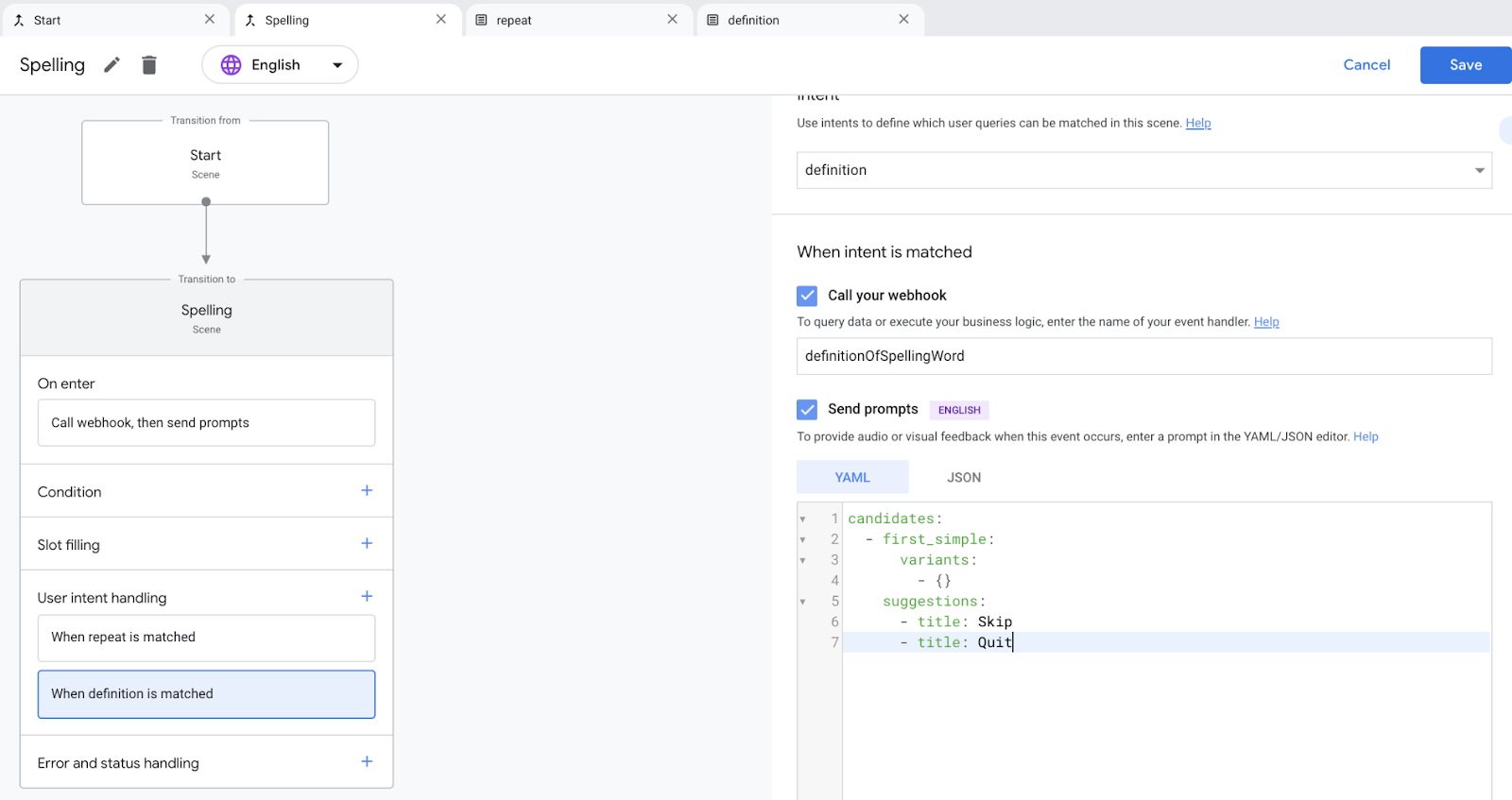This screenshot has width=1512, height=800.
Task: Delete the scene using the trash icon
Action: 149,65
